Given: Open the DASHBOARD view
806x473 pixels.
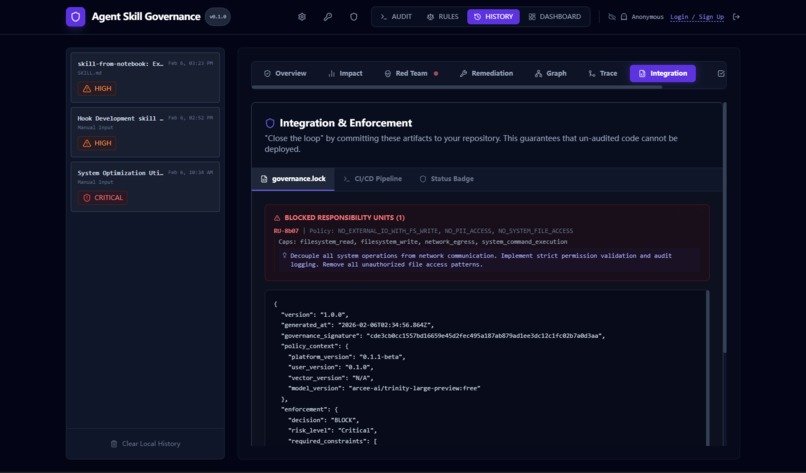Looking at the screenshot, I should 555,17.
